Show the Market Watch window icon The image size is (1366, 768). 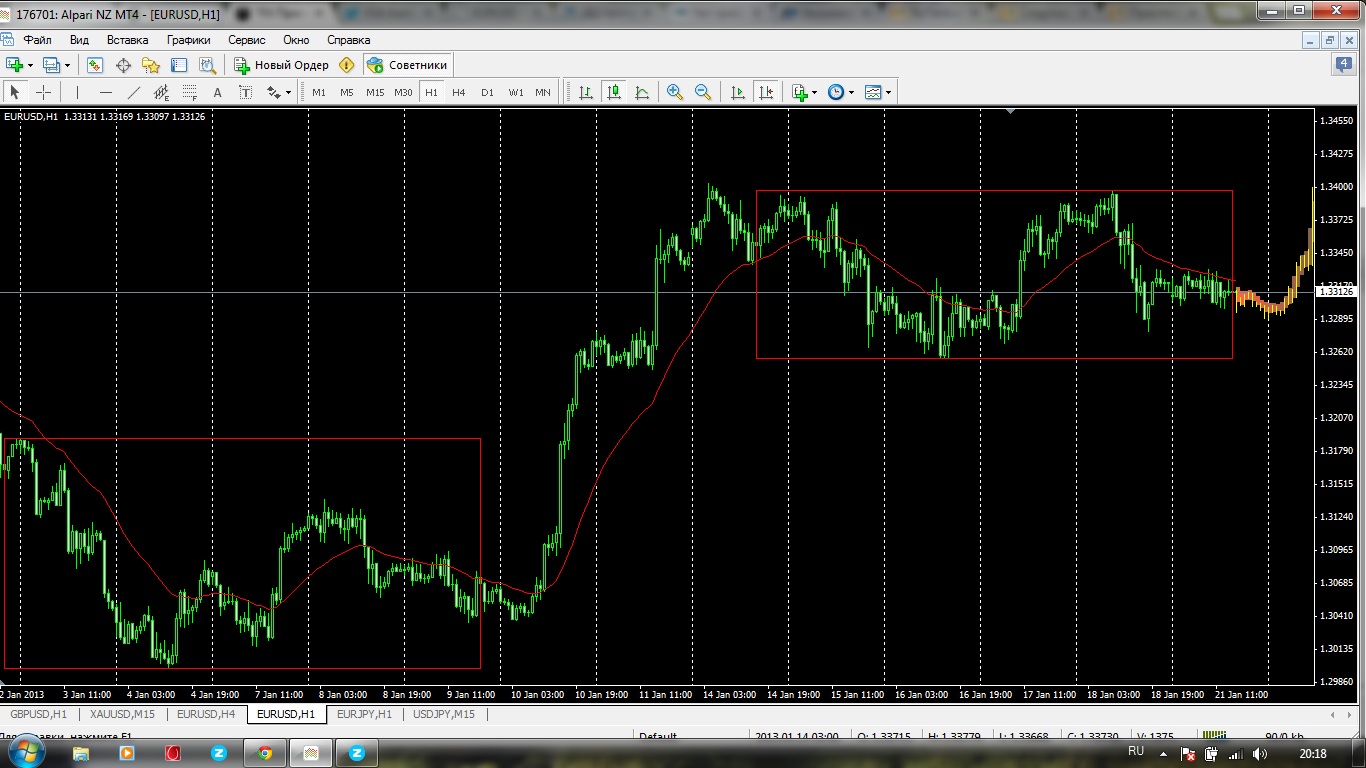click(x=95, y=65)
